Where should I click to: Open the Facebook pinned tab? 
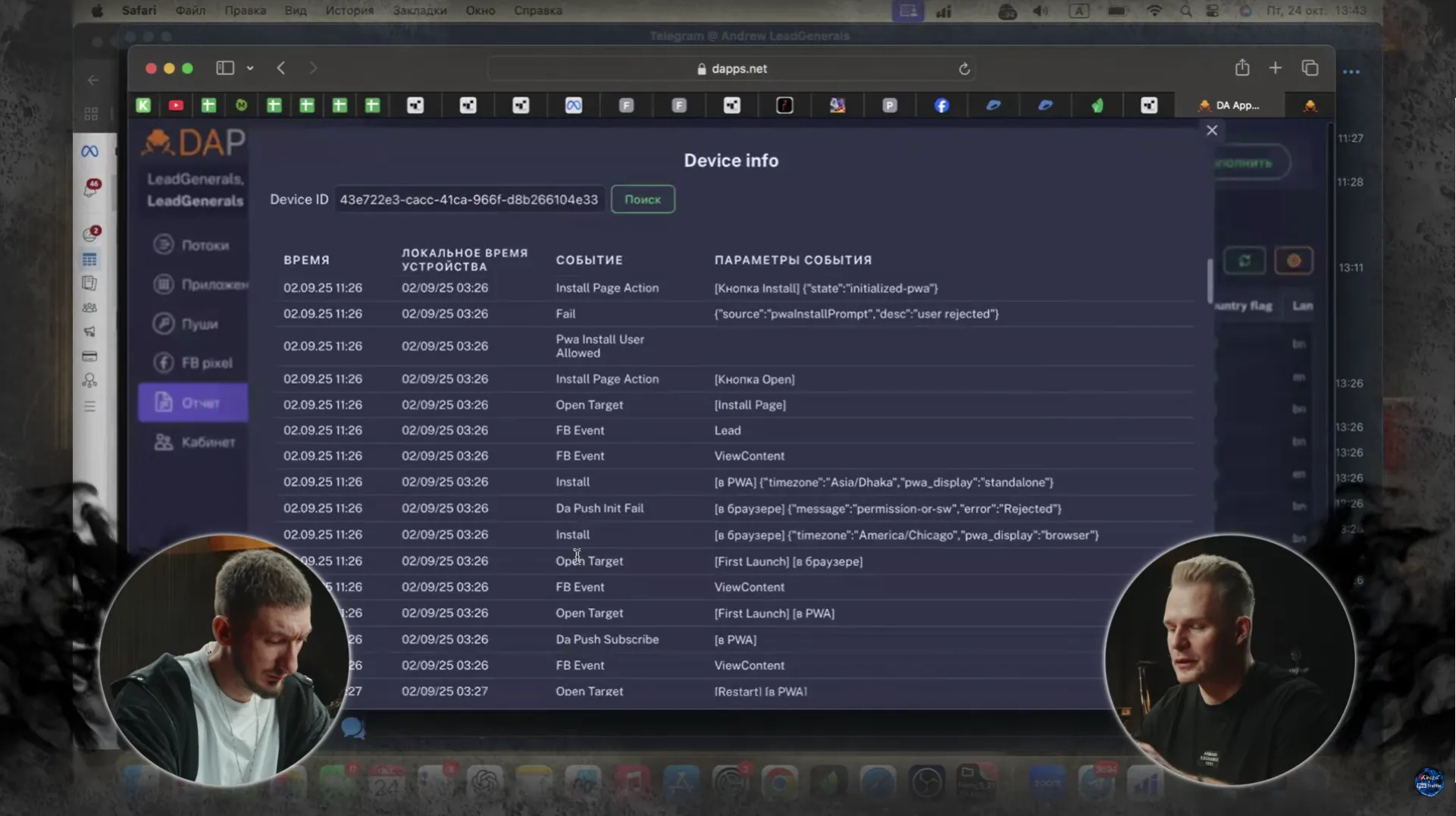point(941,105)
